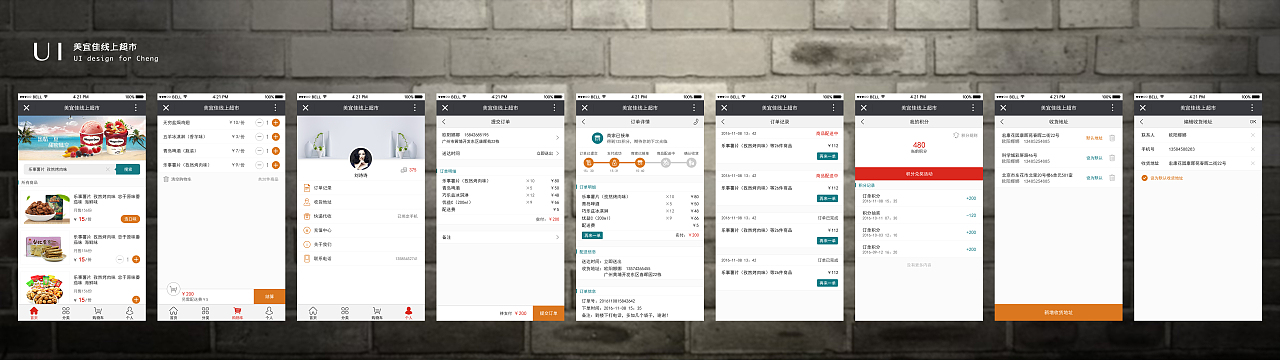
Task: Go back from the 收货地址 list screen
Action: click(1002, 121)
